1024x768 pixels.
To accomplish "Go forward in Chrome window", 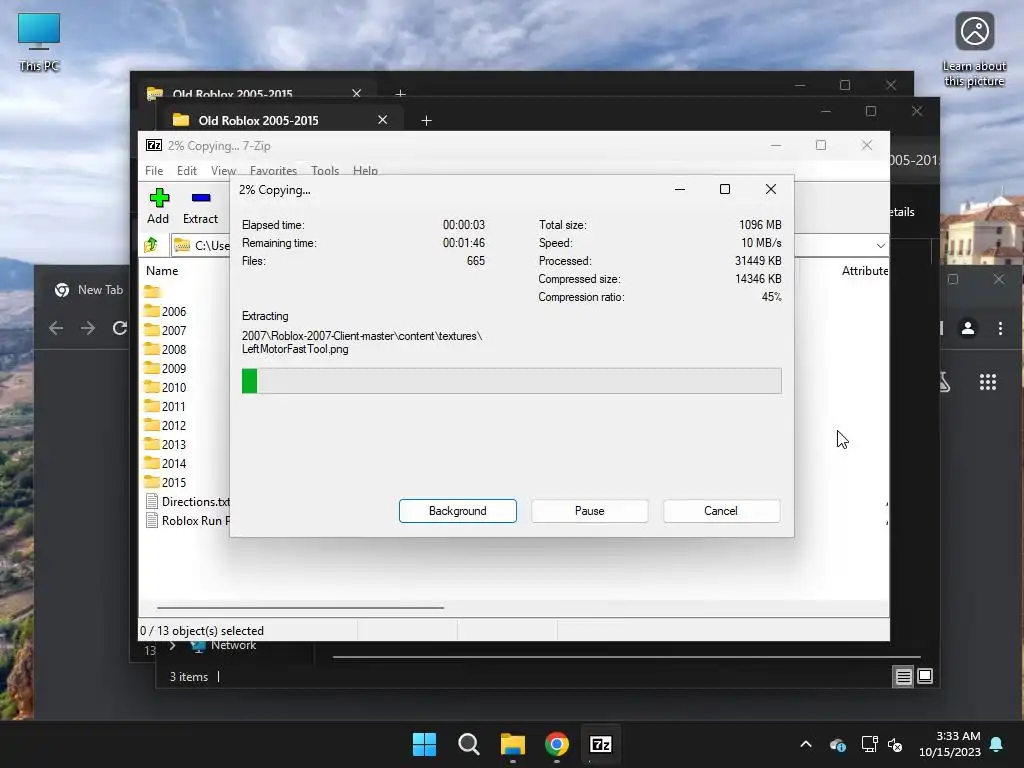I will coord(88,328).
